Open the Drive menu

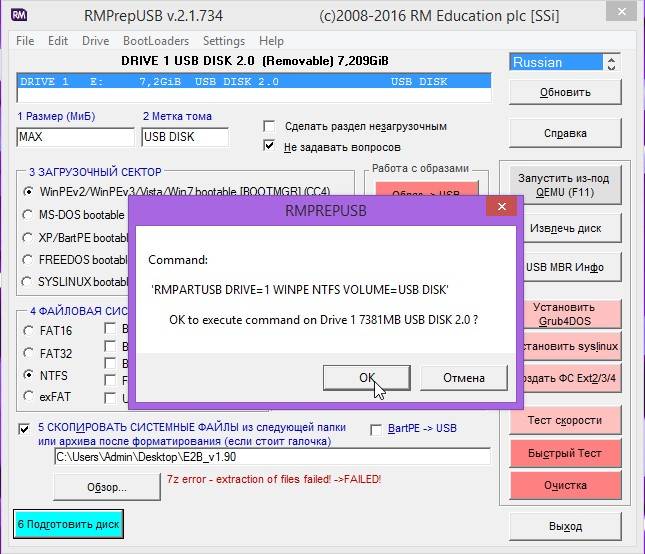pos(95,41)
